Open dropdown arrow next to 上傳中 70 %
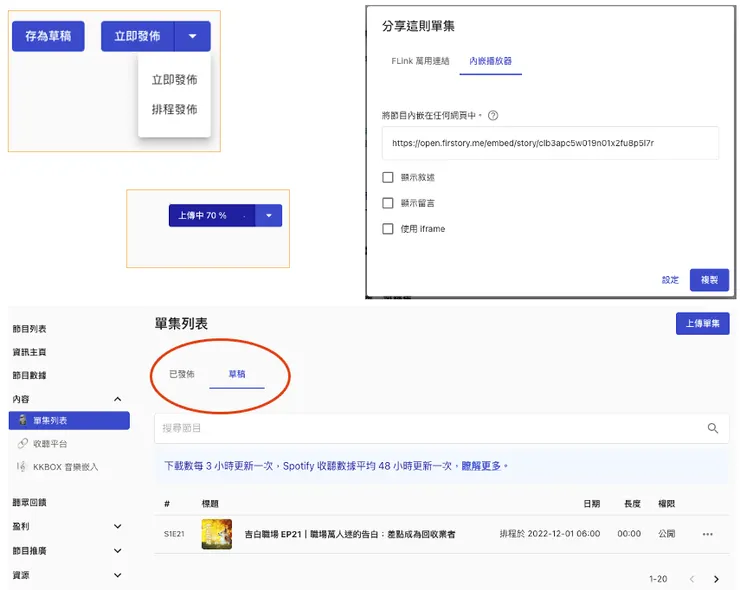 (269, 216)
